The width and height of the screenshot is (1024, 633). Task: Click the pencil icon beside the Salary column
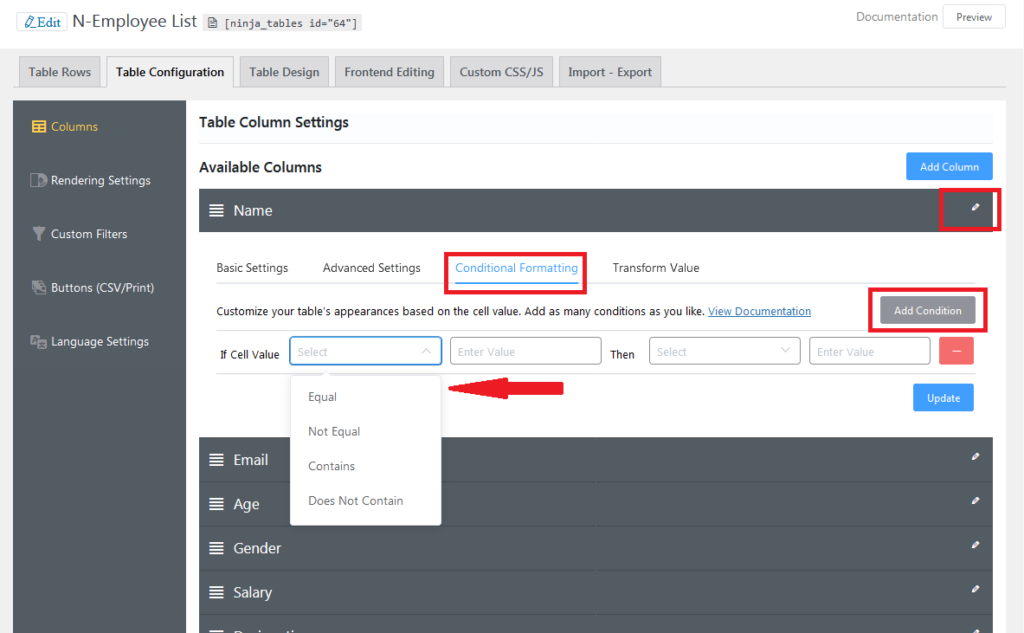(x=976, y=592)
